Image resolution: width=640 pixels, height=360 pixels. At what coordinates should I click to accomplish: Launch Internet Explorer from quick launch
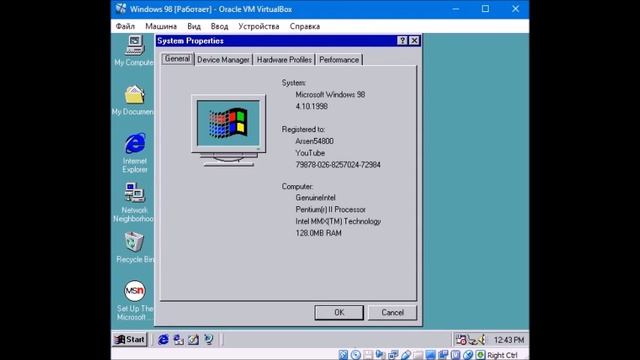163,340
